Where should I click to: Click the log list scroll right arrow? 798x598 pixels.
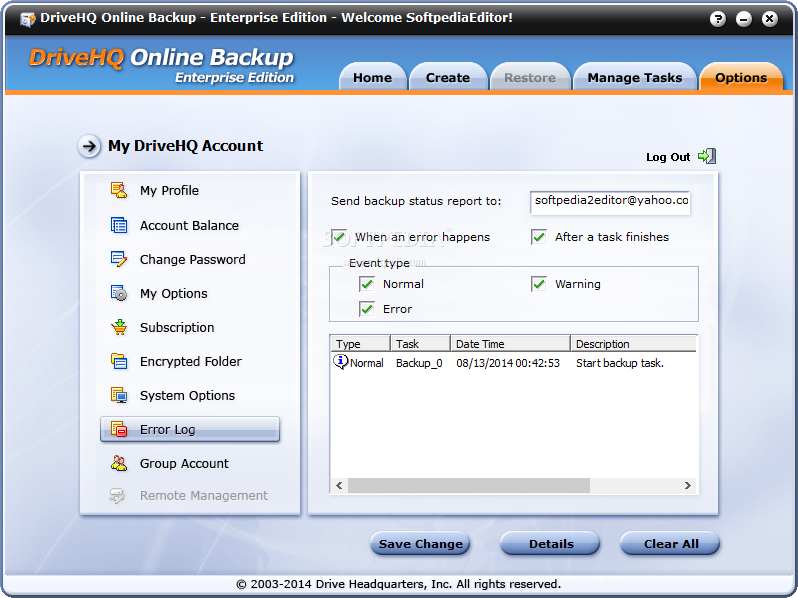pyautogui.click(x=688, y=486)
